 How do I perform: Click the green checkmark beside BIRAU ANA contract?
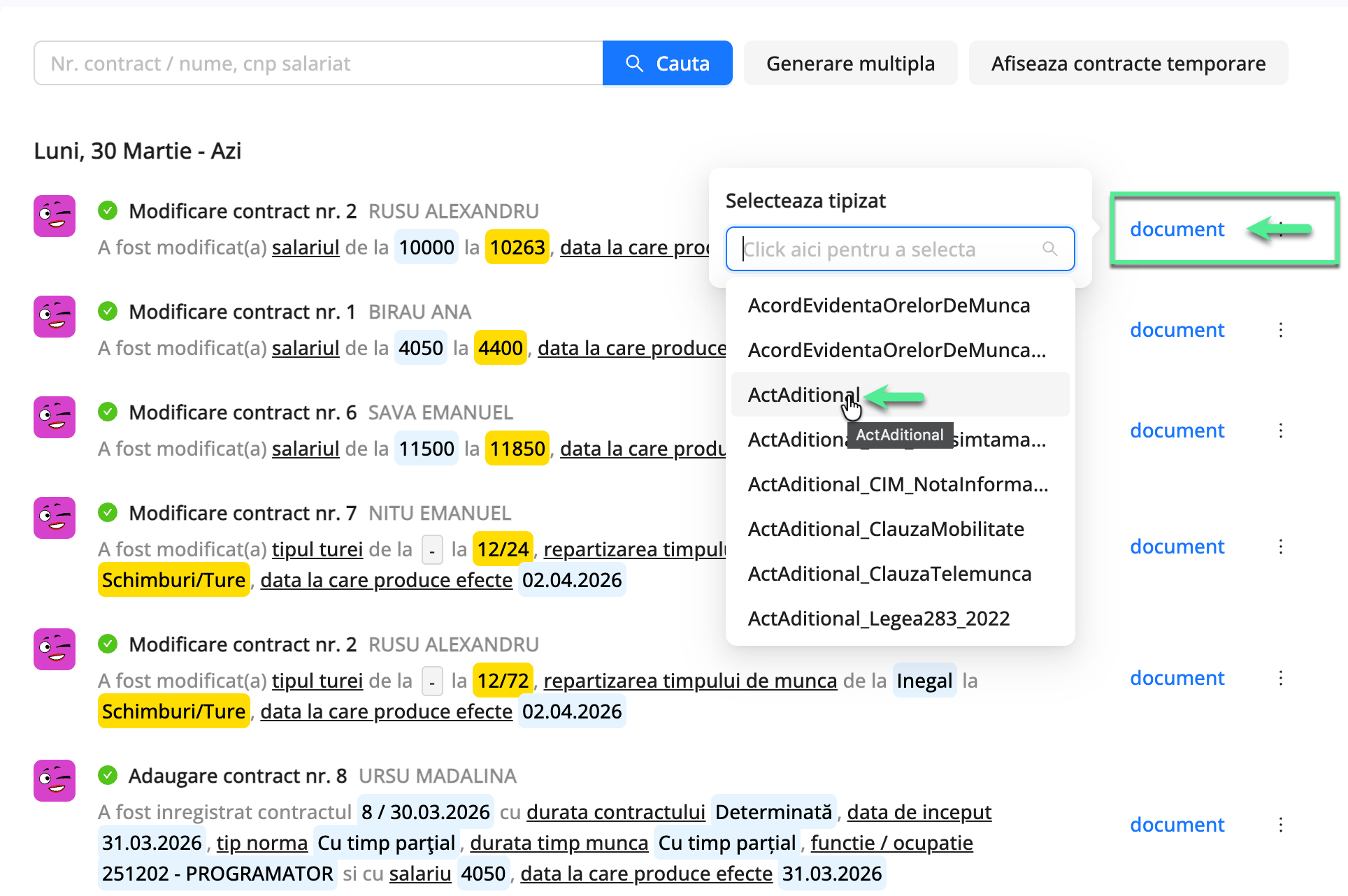pos(108,311)
